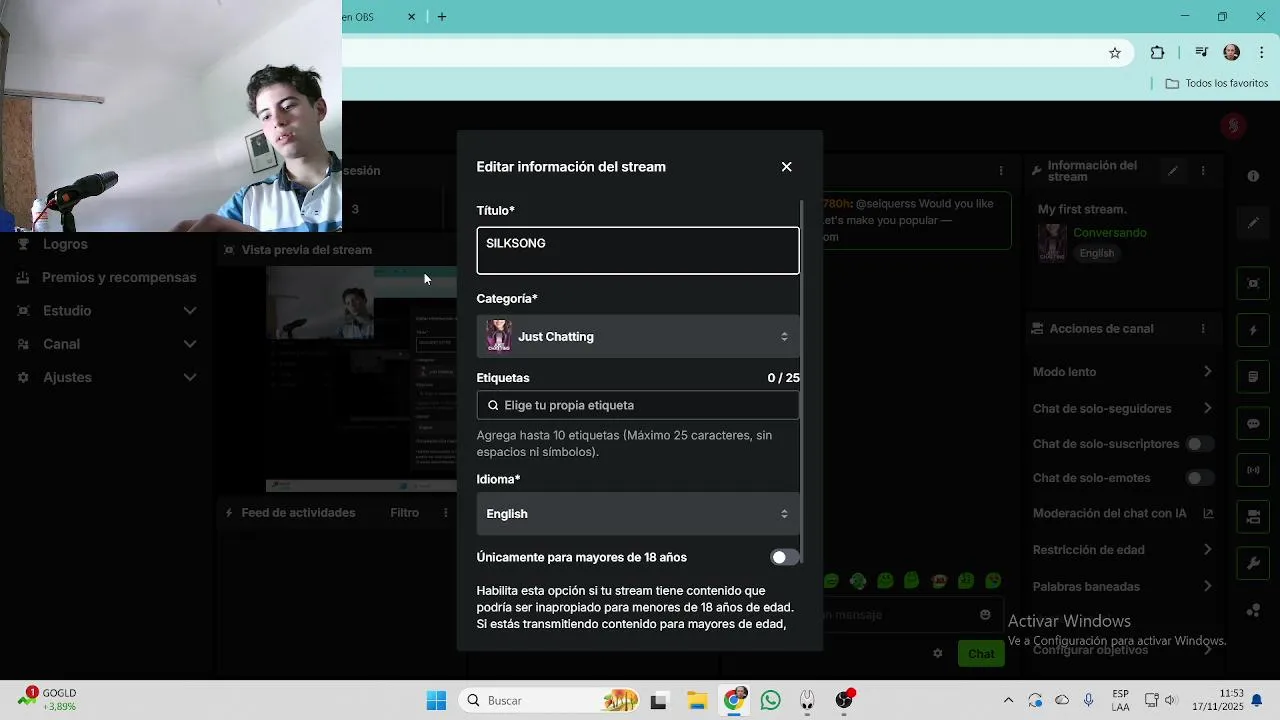
Task: Click the pencil icon in right sidebar
Action: 1253,223
